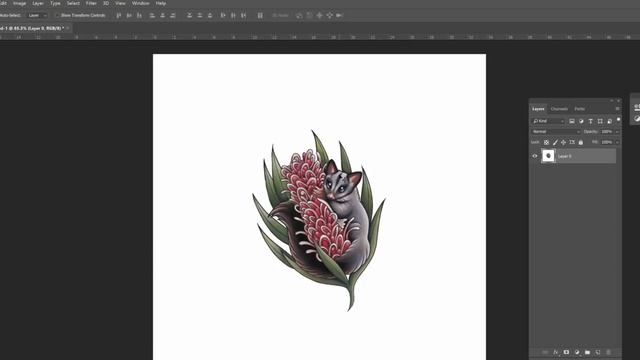The width and height of the screenshot is (640, 360).
Task: Open the Help menu
Action: [161, 3]
